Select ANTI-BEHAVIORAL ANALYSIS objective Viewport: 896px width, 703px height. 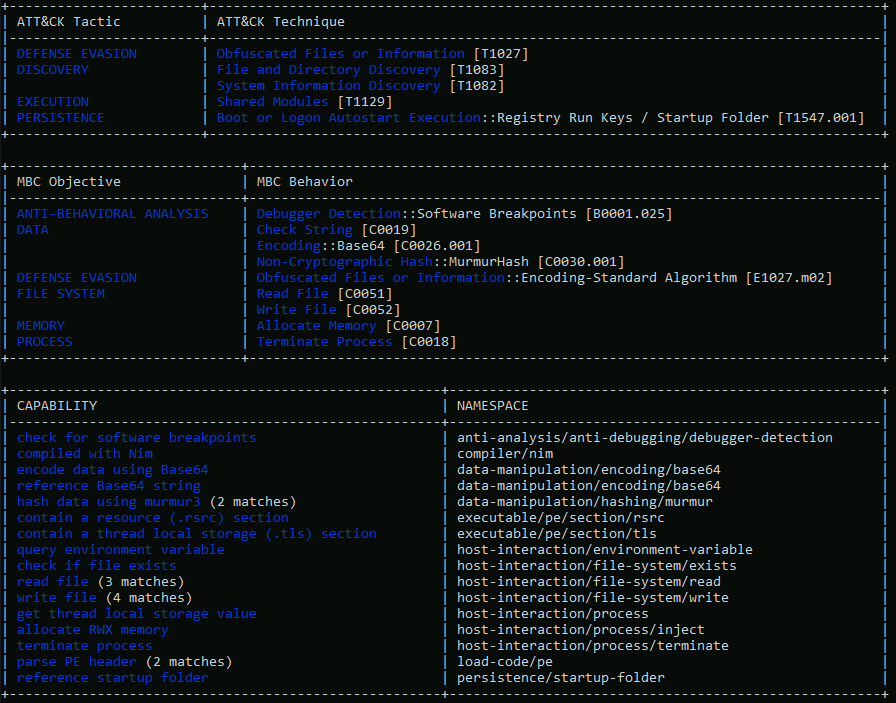[x=113, y=214]
